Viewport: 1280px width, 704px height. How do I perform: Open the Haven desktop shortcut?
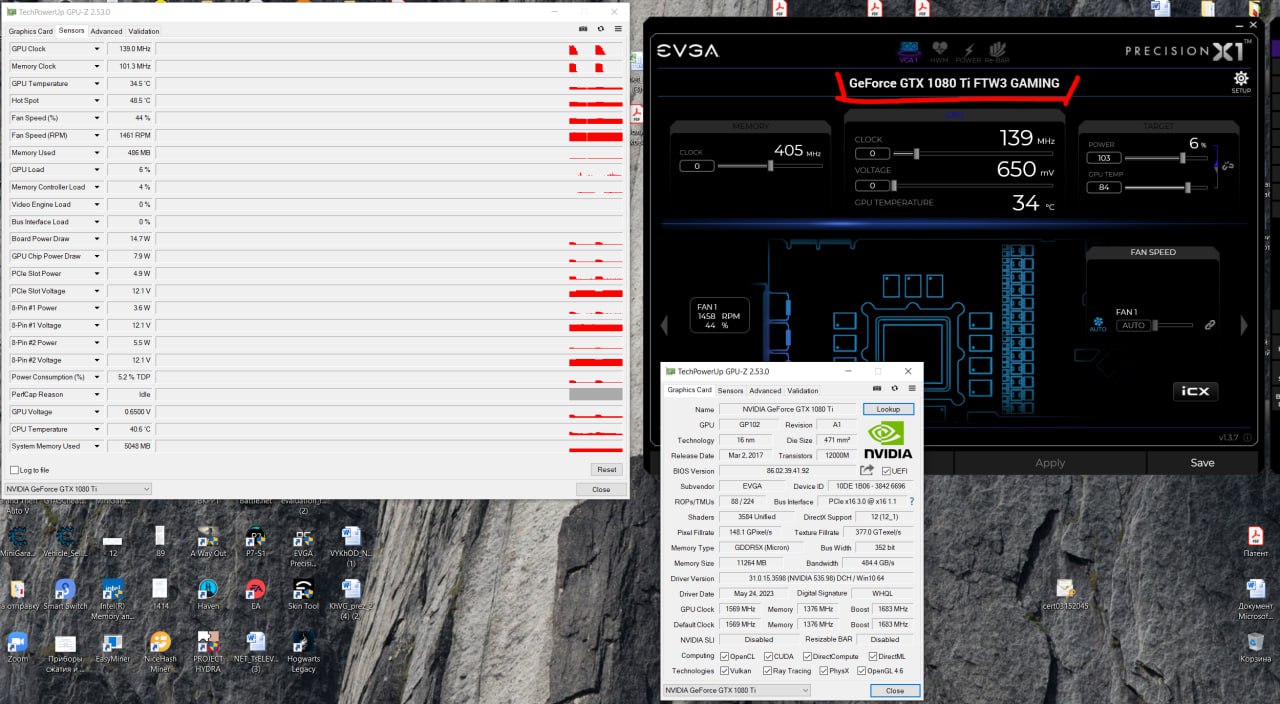tap(208, 593)
